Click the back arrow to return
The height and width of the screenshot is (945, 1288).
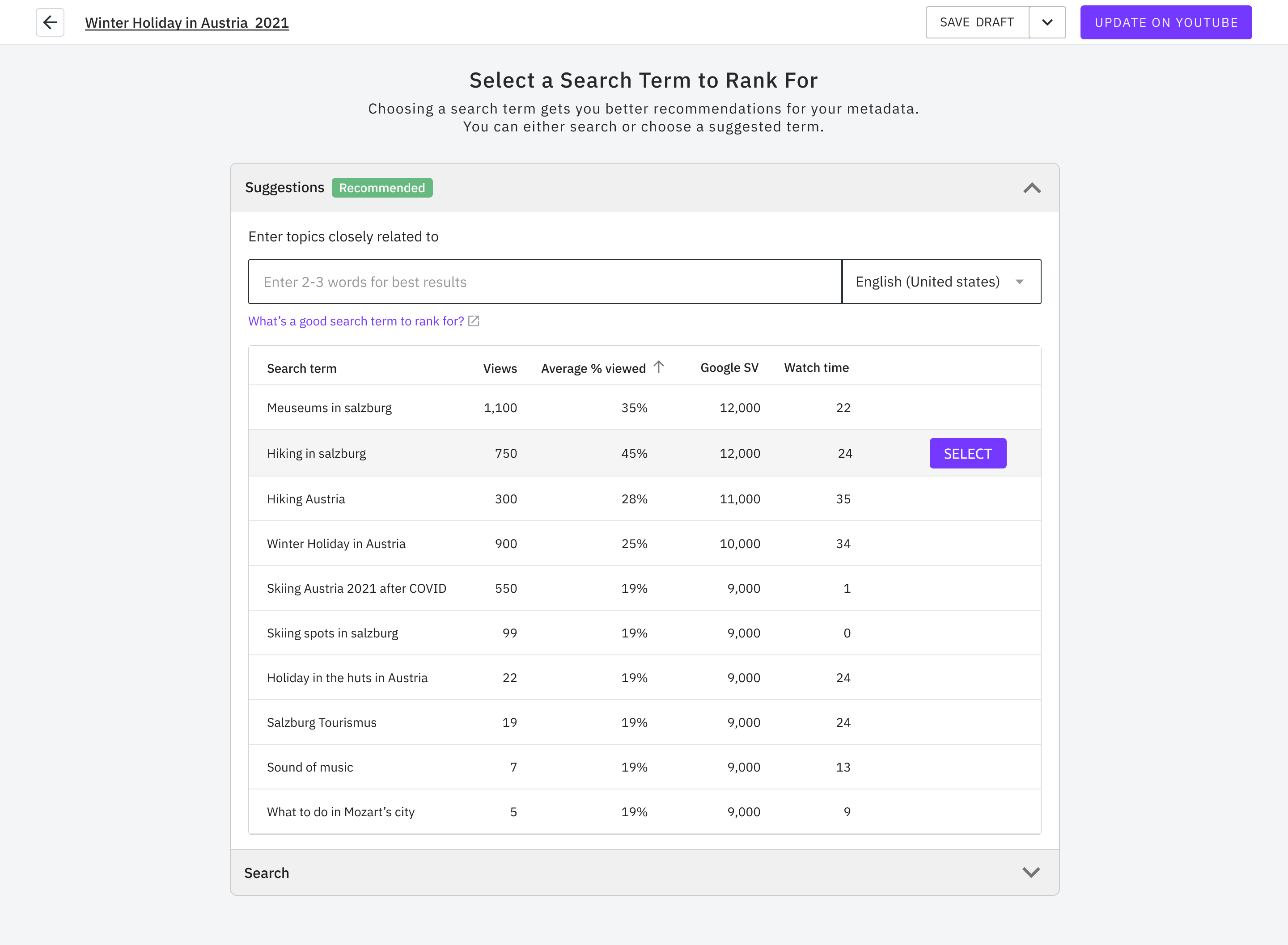[50, 22]
